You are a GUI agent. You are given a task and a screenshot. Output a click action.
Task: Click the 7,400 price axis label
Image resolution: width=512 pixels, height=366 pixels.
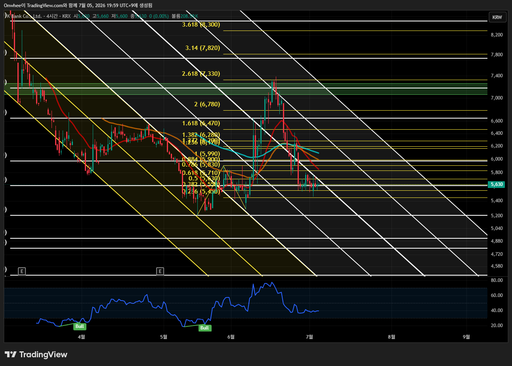pos(497,76)
